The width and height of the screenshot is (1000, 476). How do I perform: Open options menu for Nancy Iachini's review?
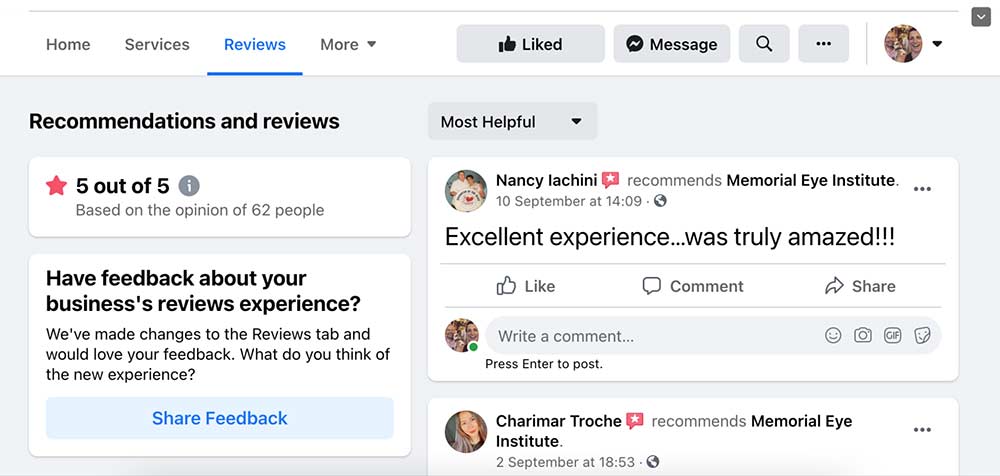click(x=922, y=189)
